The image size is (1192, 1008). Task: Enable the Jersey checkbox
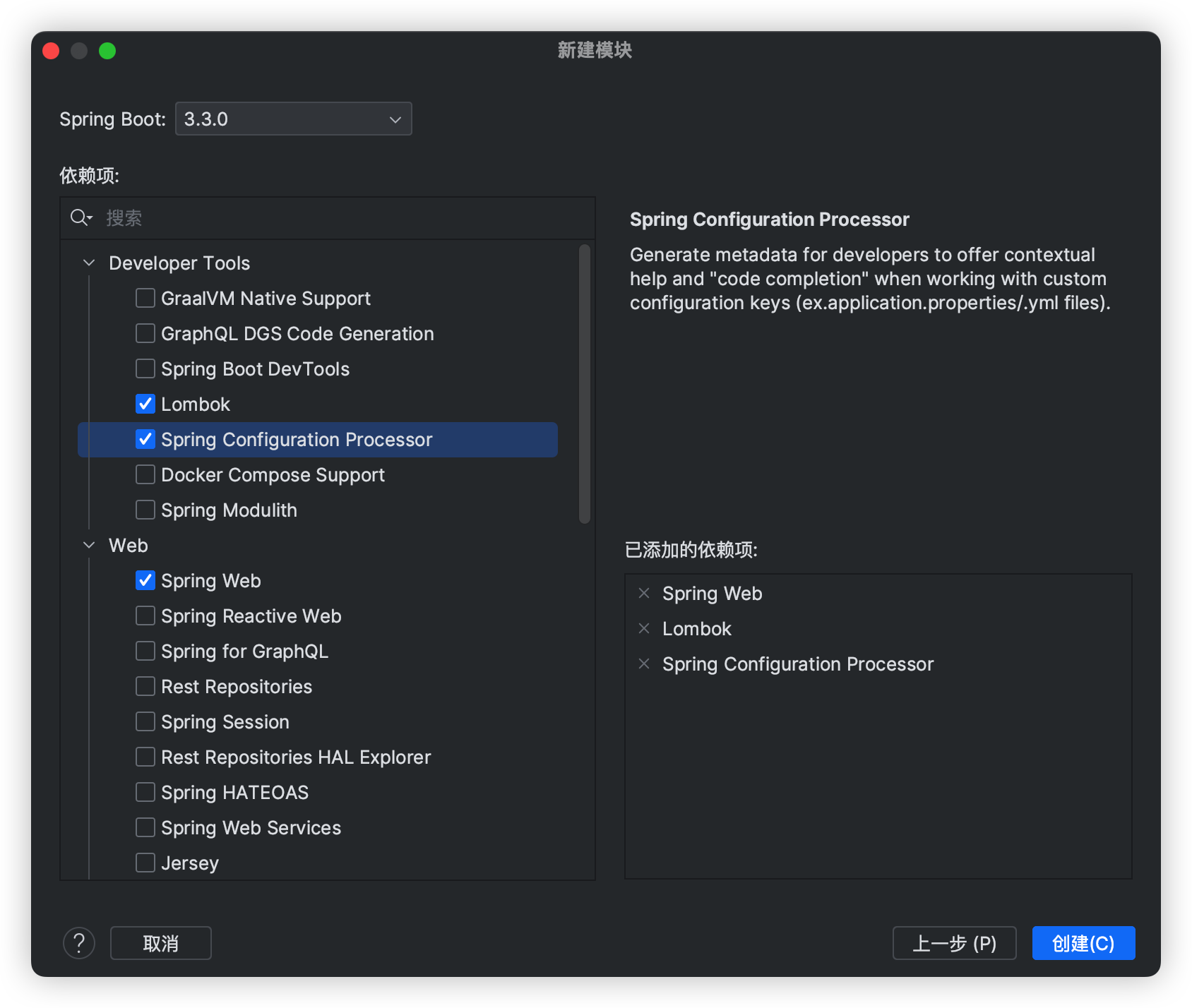pyautogui.click(x=145, y=863)
